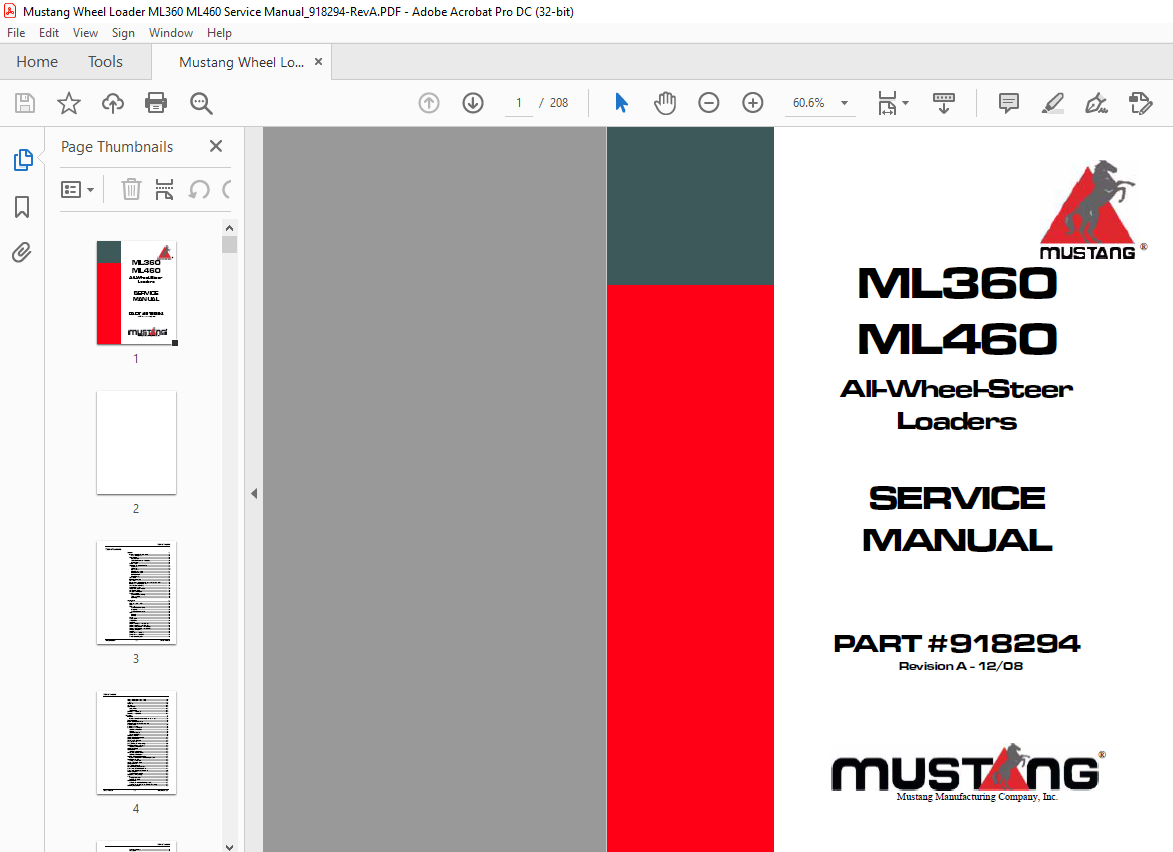The height and width of the screenshot is (852, 1173).
Task: Click the page number input field
Action: pos(518,103)
